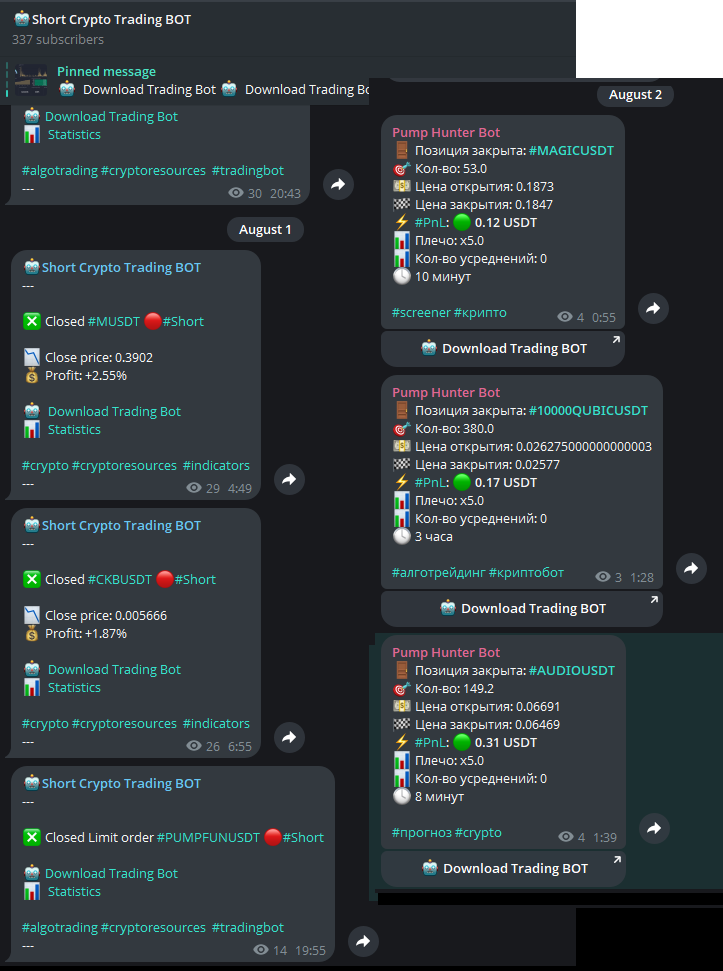Forward the CKBUSDT closed short message
The width and height of the screenshot is (723, 971).
[289, 738]
